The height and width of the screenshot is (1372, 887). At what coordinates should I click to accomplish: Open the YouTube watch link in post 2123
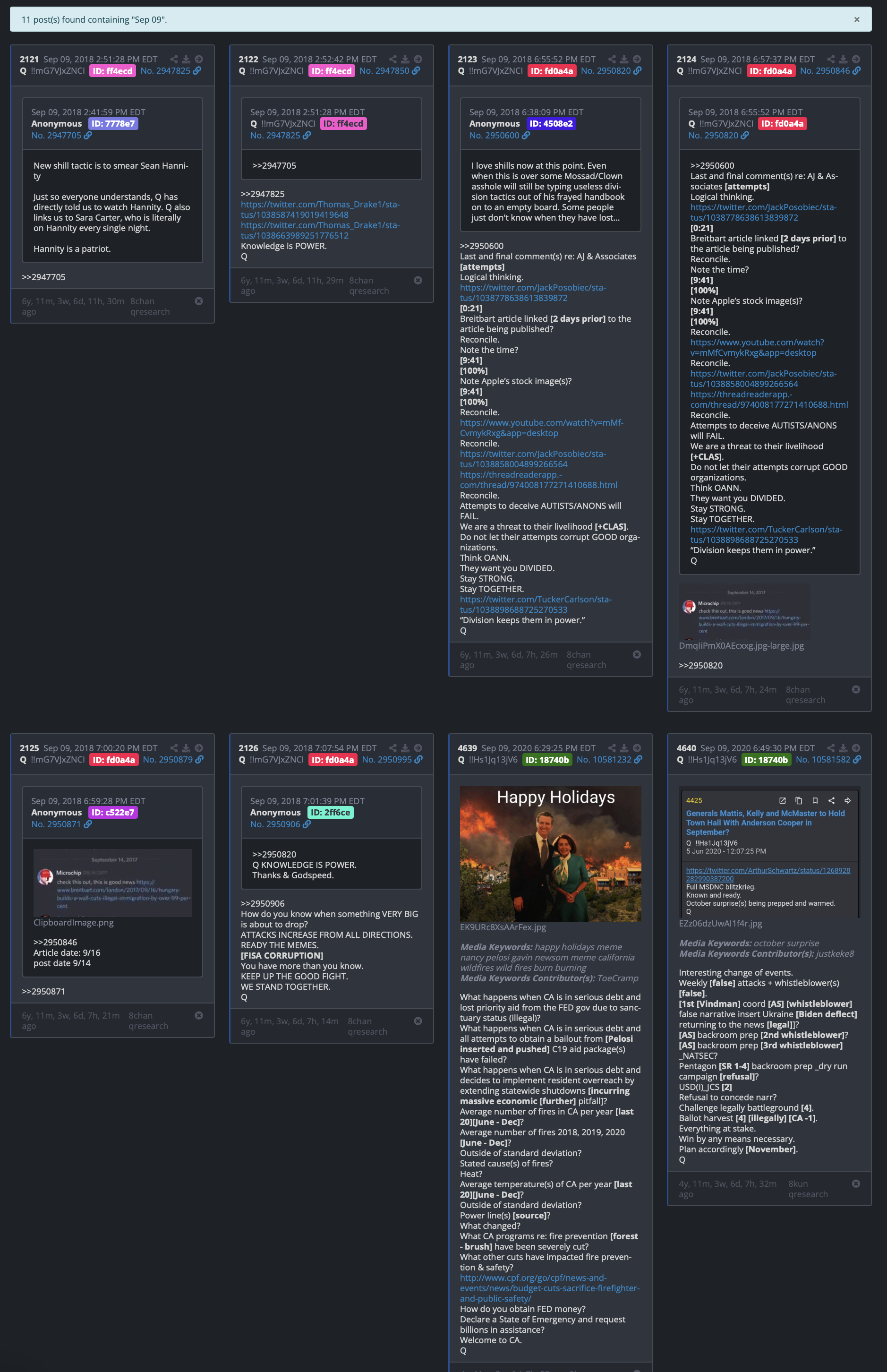click(x=541, y=428)
